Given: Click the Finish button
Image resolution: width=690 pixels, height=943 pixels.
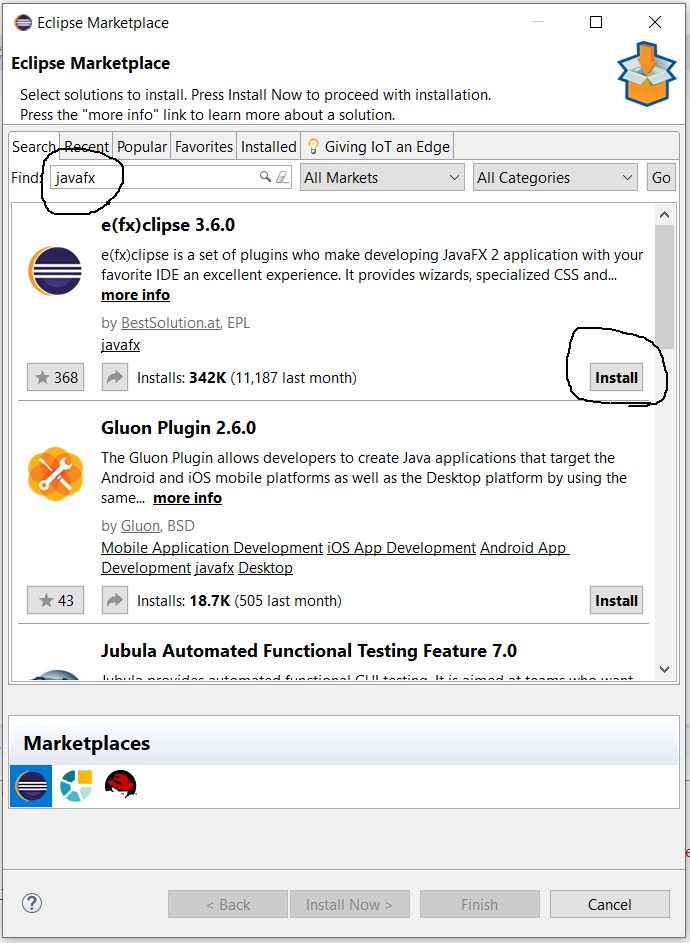Looking at the screenshot, I should coord(479,904).
